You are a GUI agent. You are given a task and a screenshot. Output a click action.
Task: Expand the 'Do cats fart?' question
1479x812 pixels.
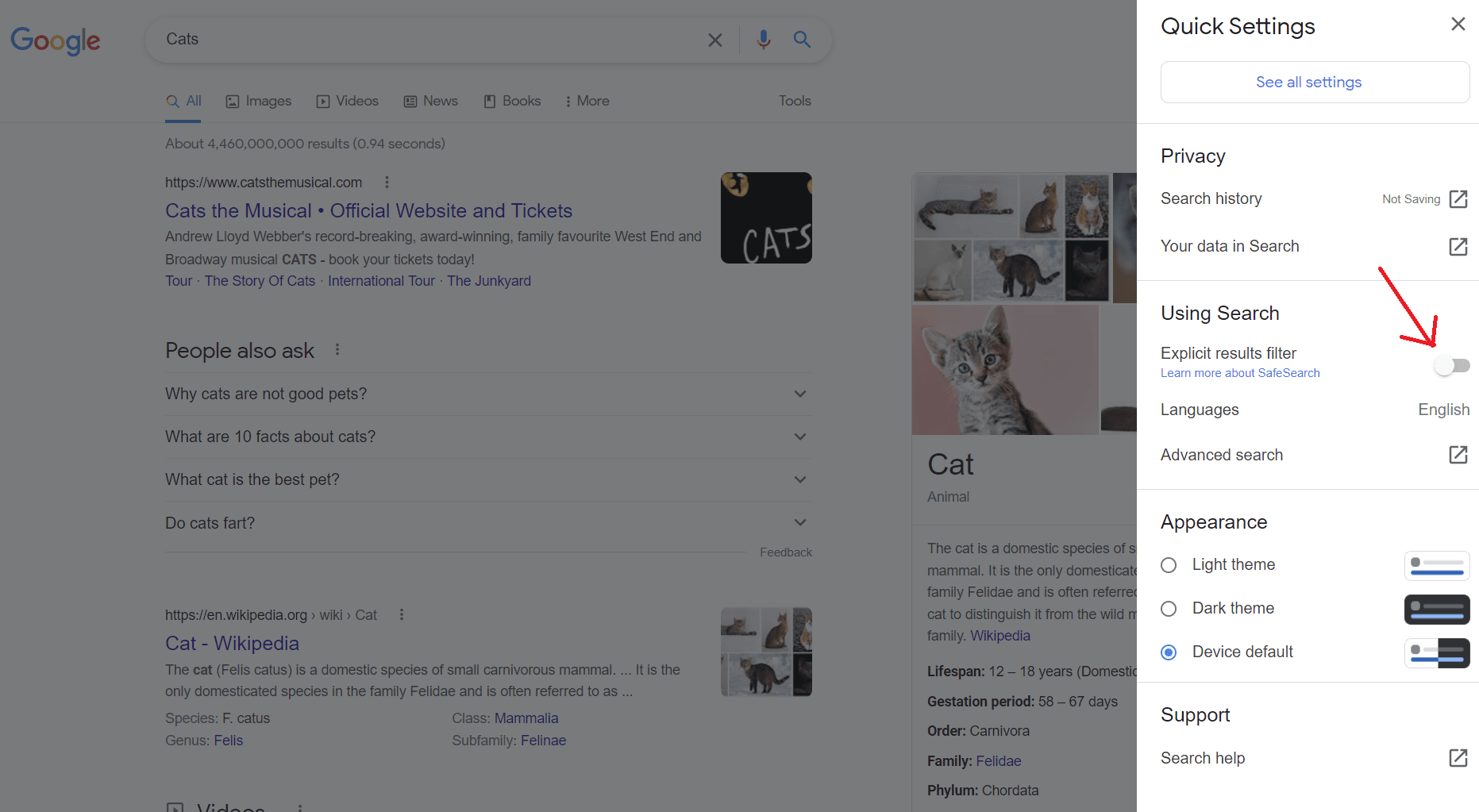coord(799,522)
